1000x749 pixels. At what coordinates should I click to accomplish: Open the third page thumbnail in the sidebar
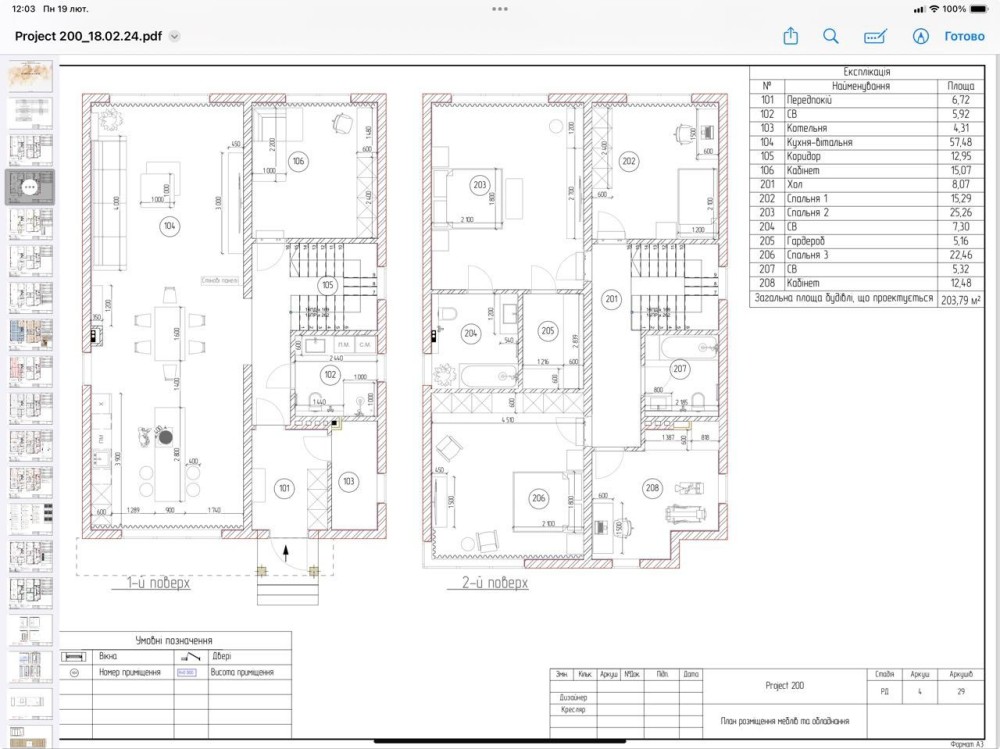[x=28, y=150]
